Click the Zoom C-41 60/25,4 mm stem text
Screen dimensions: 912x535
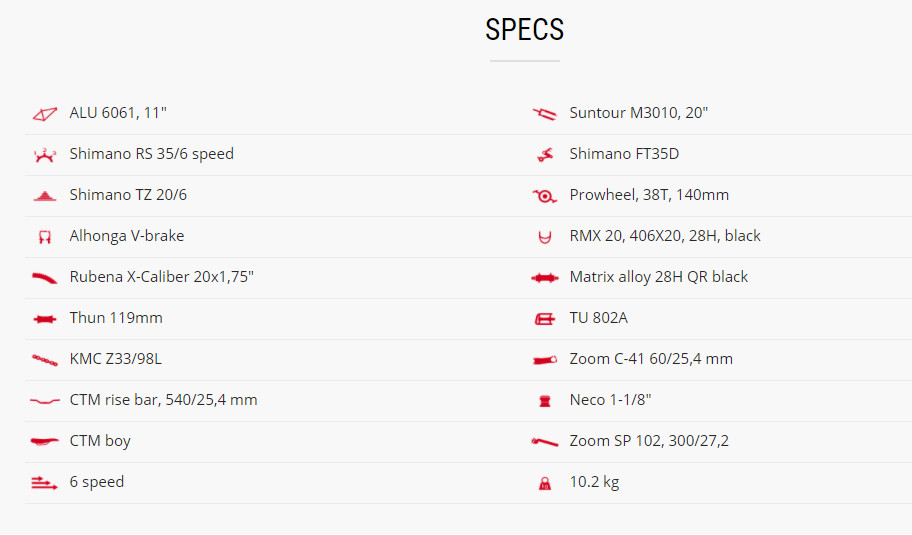651,359
